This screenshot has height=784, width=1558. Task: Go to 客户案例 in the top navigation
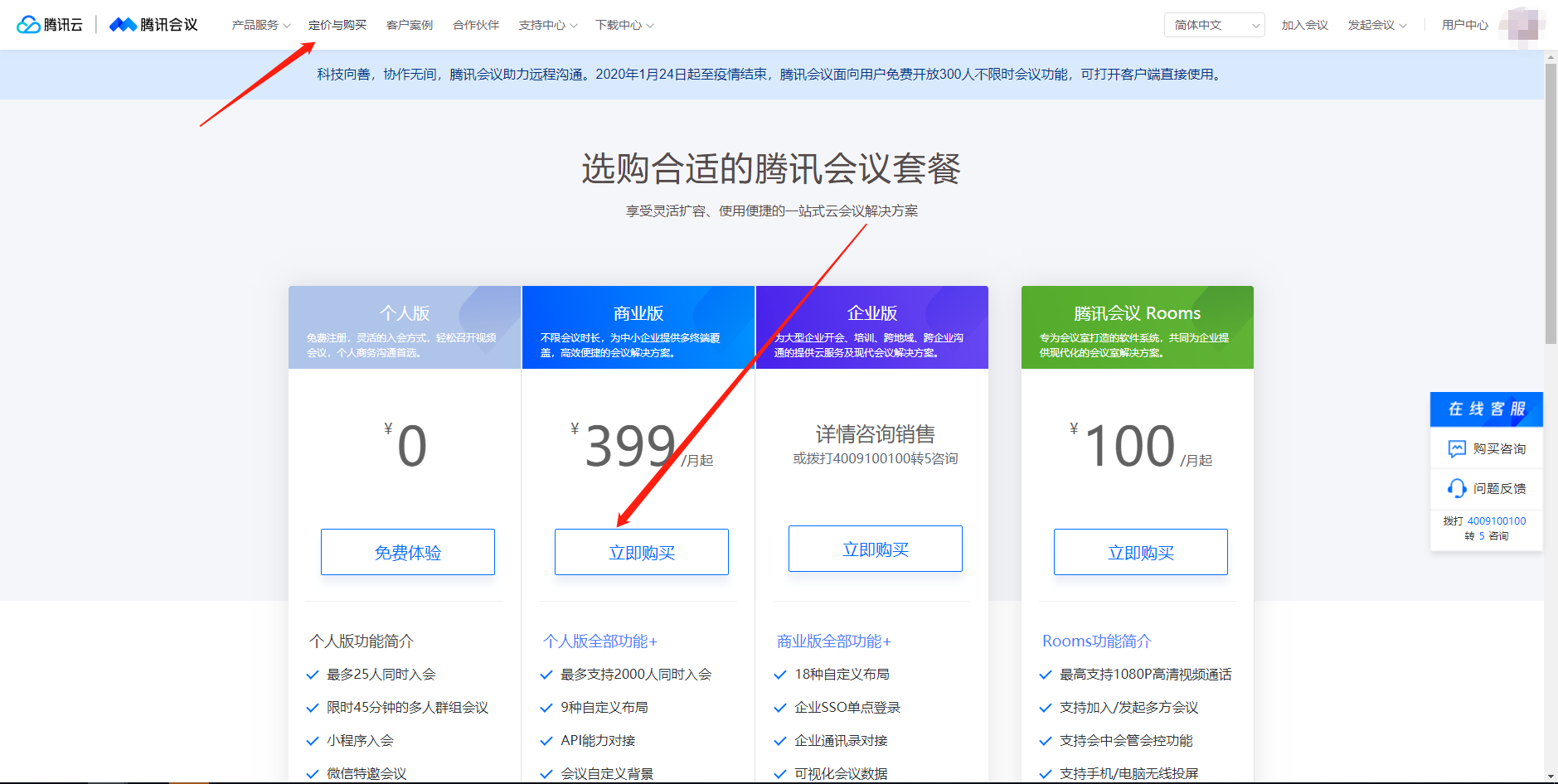[x=410, y=25]
